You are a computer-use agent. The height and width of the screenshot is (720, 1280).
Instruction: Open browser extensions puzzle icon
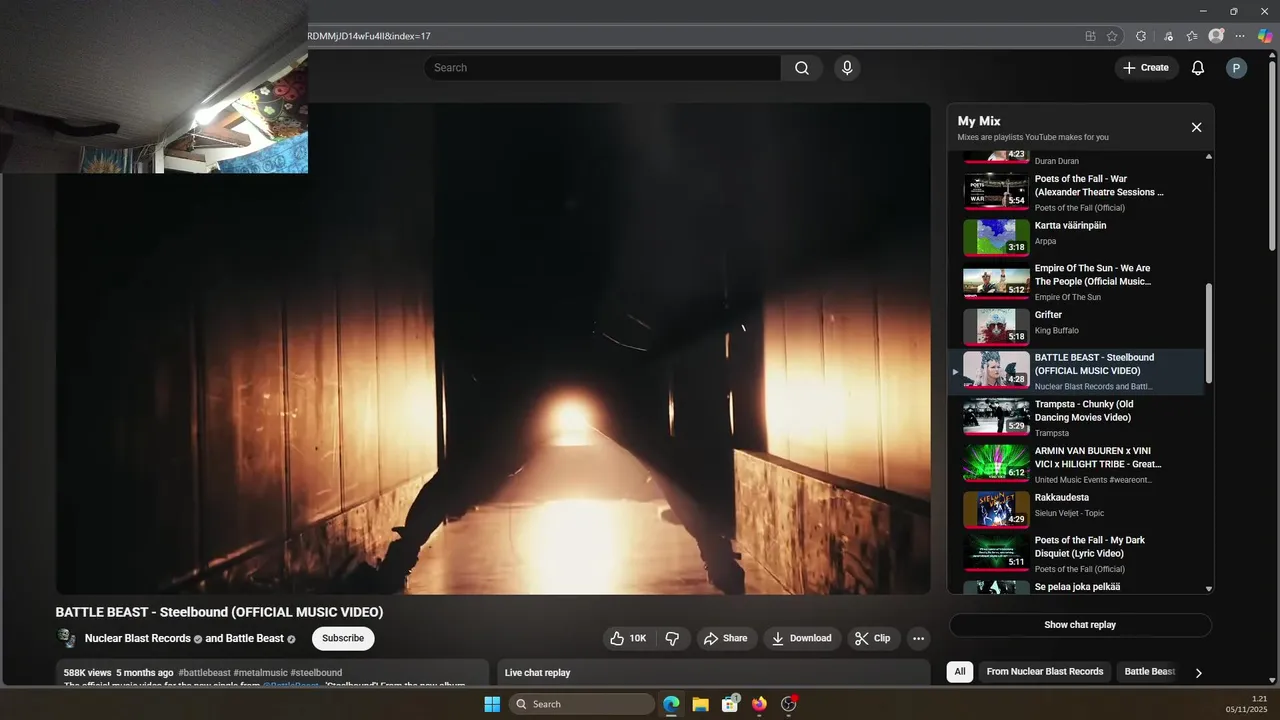click(x=1141, y=36)
